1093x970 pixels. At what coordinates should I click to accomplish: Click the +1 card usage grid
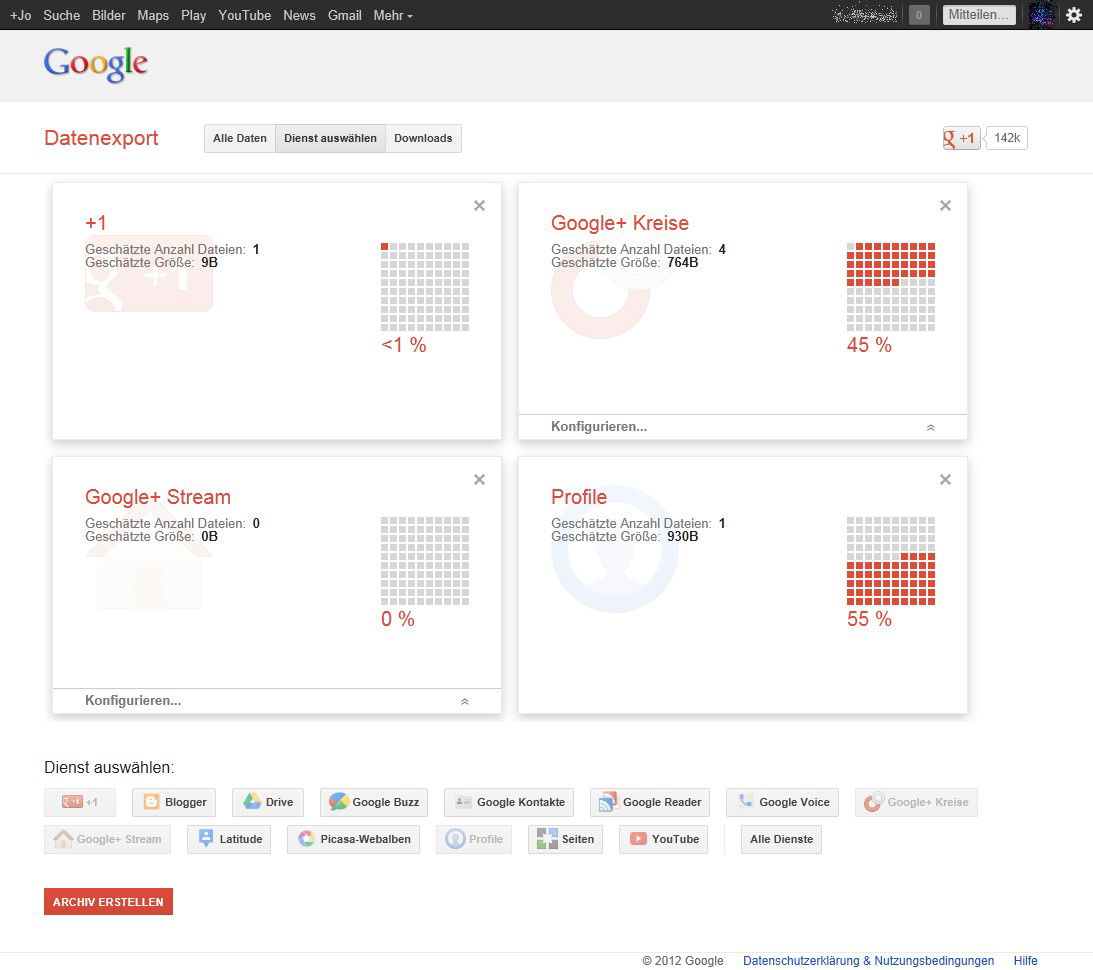[425, 286]
